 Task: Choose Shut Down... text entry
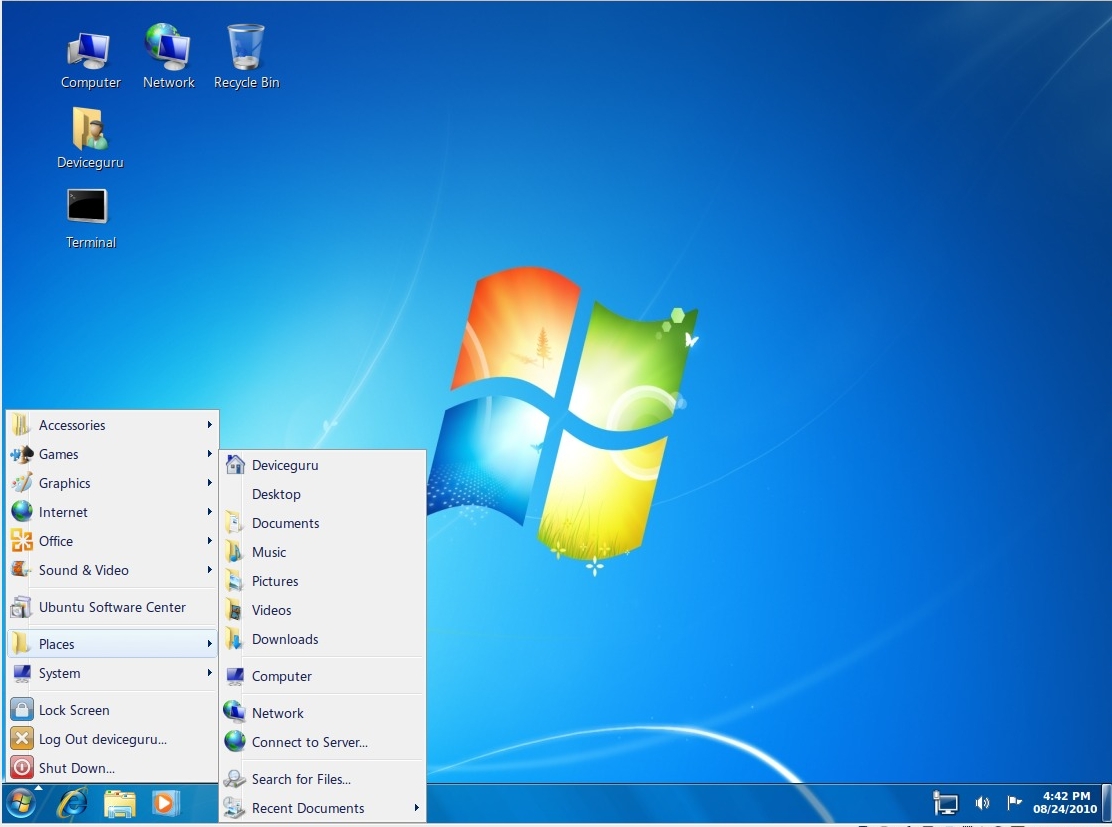pos(77,768)
